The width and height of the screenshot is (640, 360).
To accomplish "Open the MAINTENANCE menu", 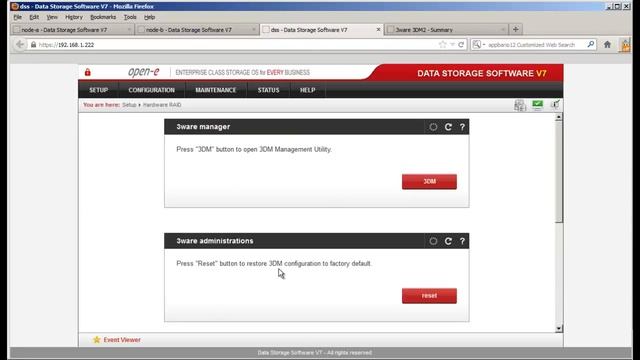I will click(x=216, y=90).
